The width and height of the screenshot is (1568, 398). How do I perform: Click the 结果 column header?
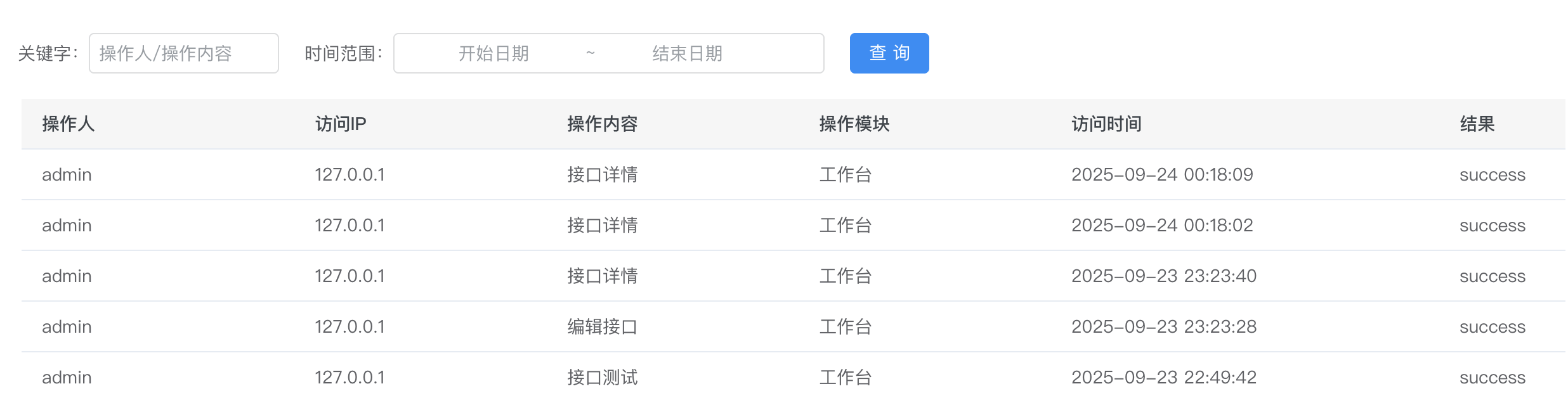[1477, 124]
